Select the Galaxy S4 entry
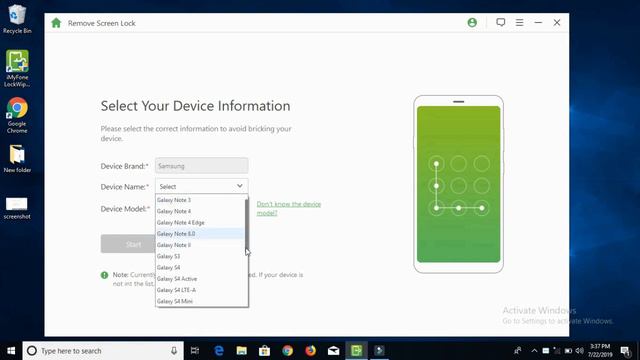 pos(200,267)
